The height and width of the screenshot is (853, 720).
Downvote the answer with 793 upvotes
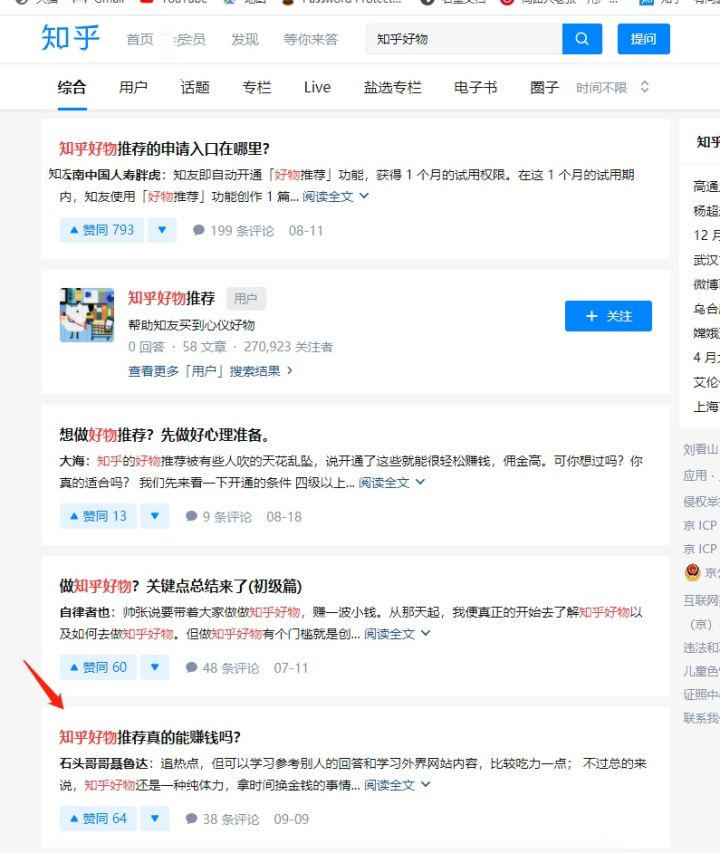pos(162,230)
